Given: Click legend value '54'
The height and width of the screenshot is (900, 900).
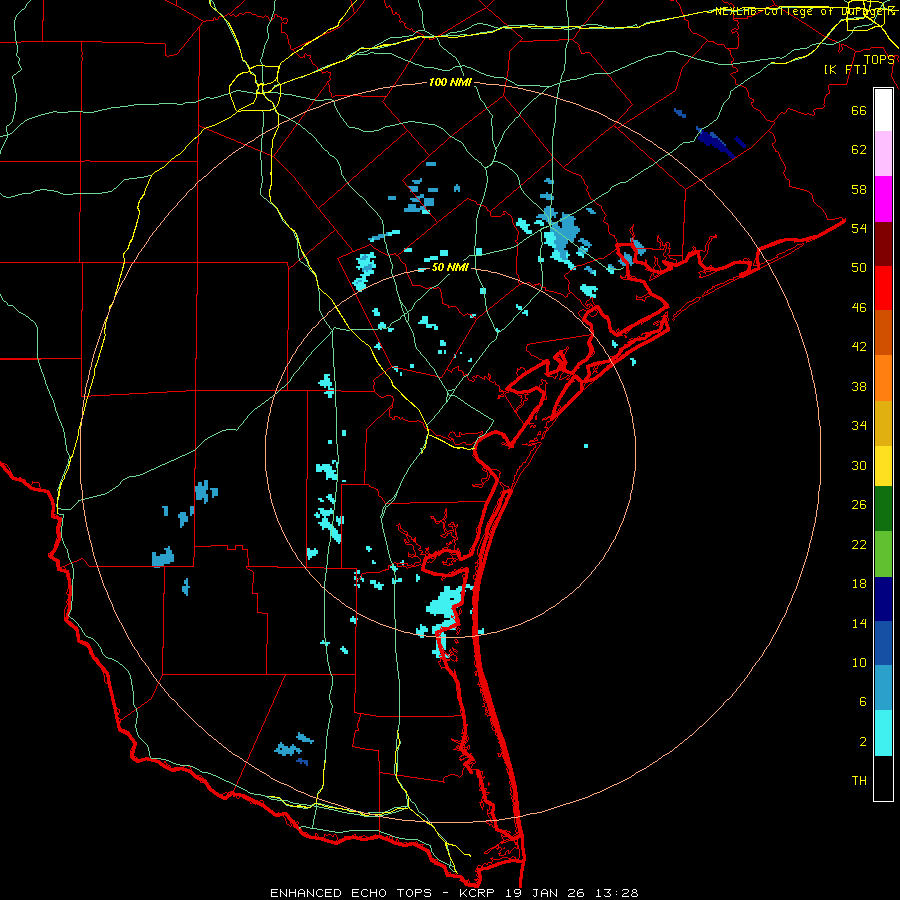Looking at the screenshot, I should pos(859,228).
